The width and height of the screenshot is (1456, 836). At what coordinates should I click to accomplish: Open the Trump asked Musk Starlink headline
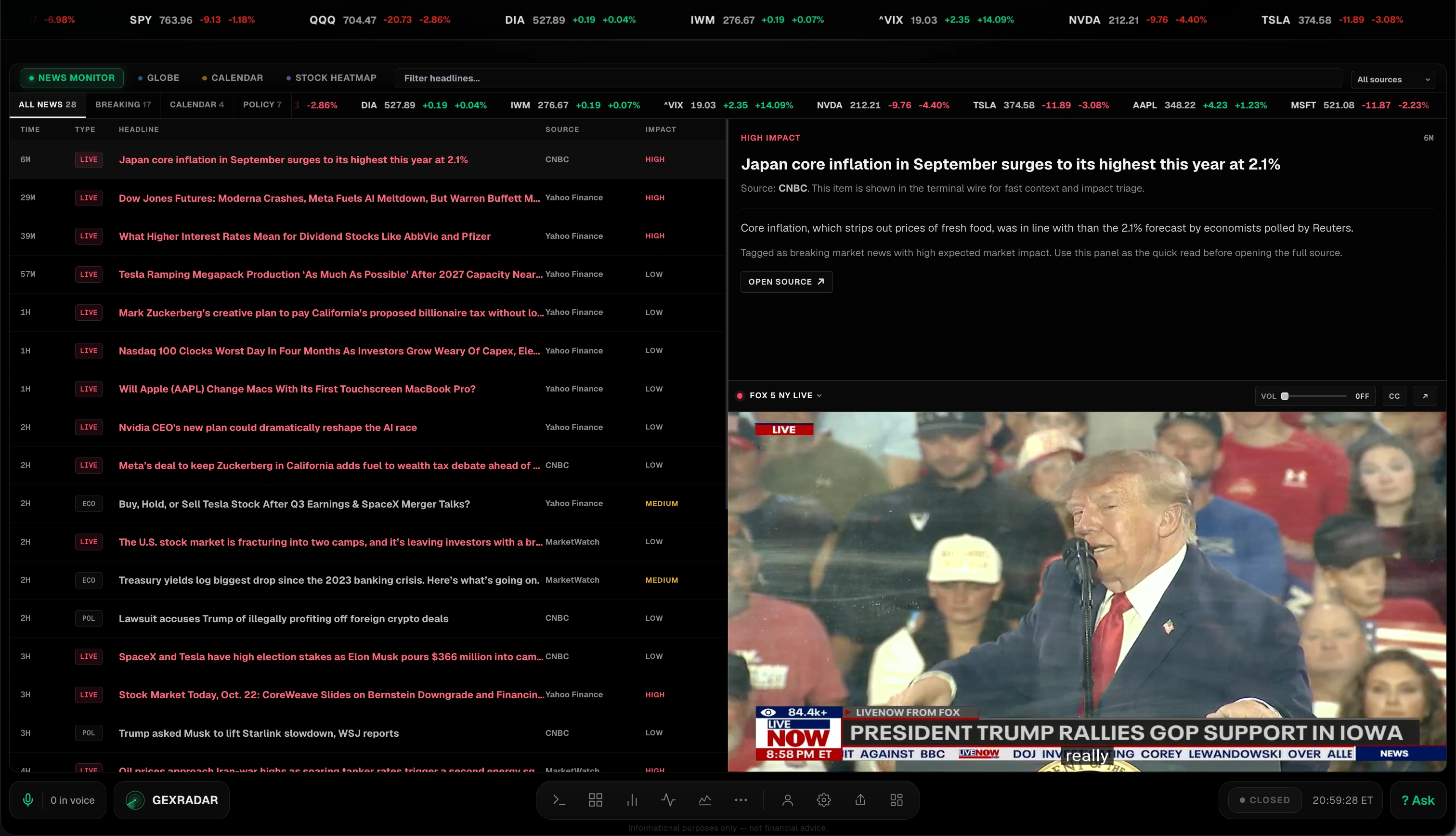click(367, 732)
